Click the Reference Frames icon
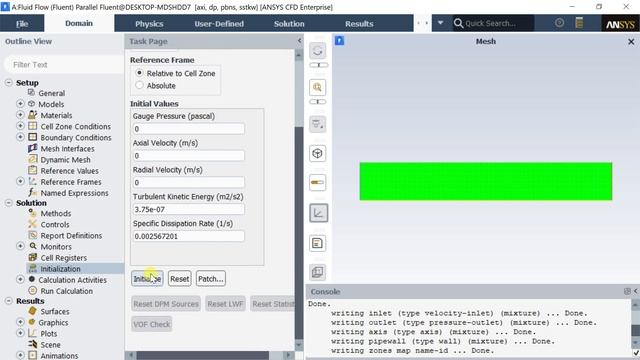This screenshot has width=640, height=360. (x=33, y=181)
